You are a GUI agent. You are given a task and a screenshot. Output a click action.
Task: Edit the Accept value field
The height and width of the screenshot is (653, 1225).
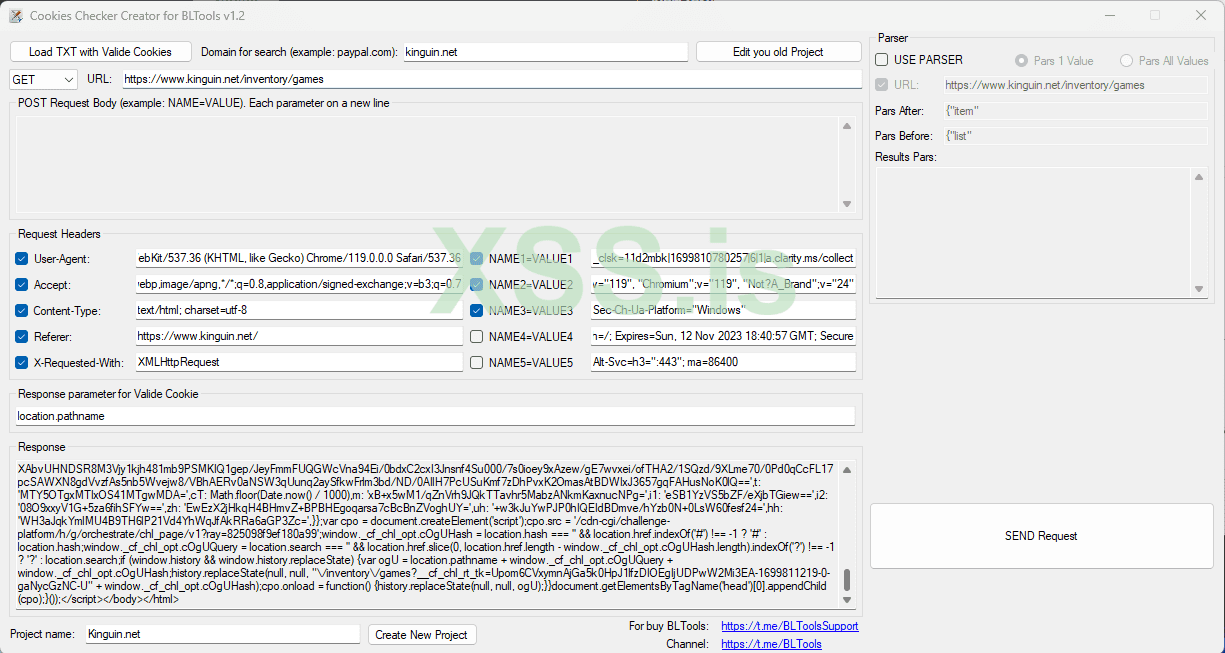[x=299, y=284]
